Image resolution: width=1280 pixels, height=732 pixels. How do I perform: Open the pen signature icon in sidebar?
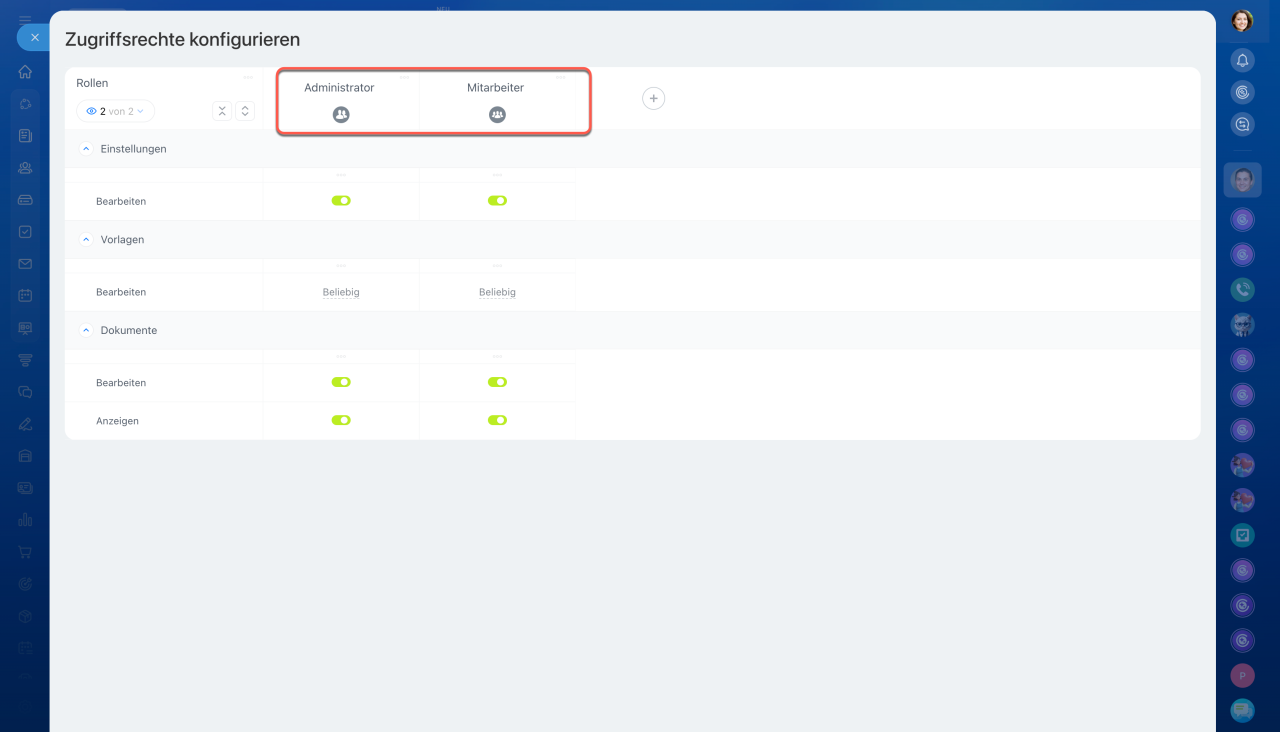[25, 424]
